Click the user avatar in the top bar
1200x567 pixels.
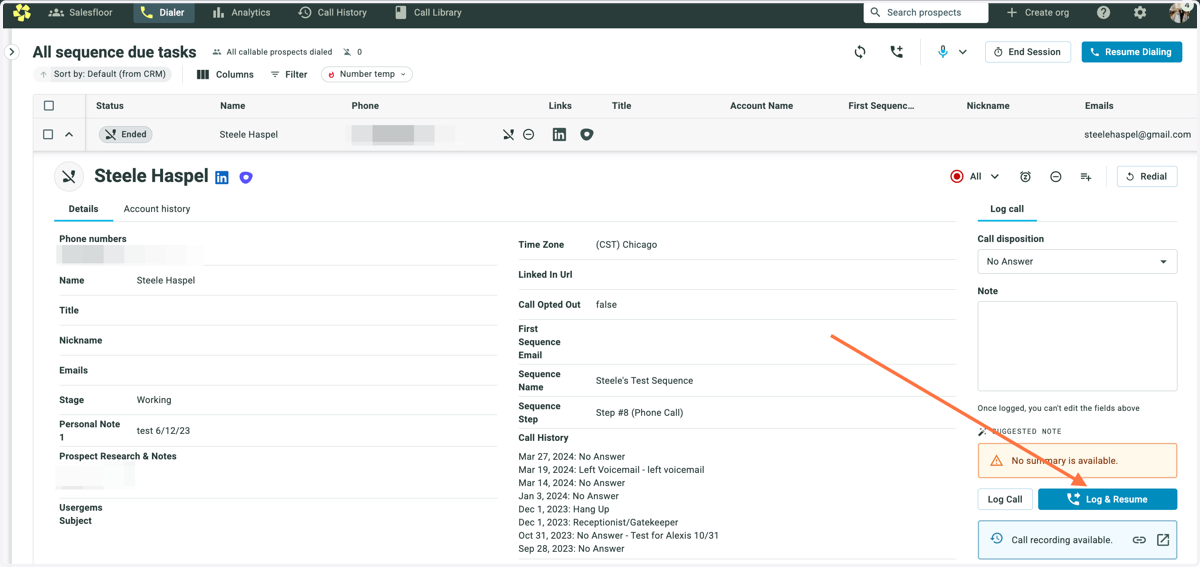[x=1180, y=13]
